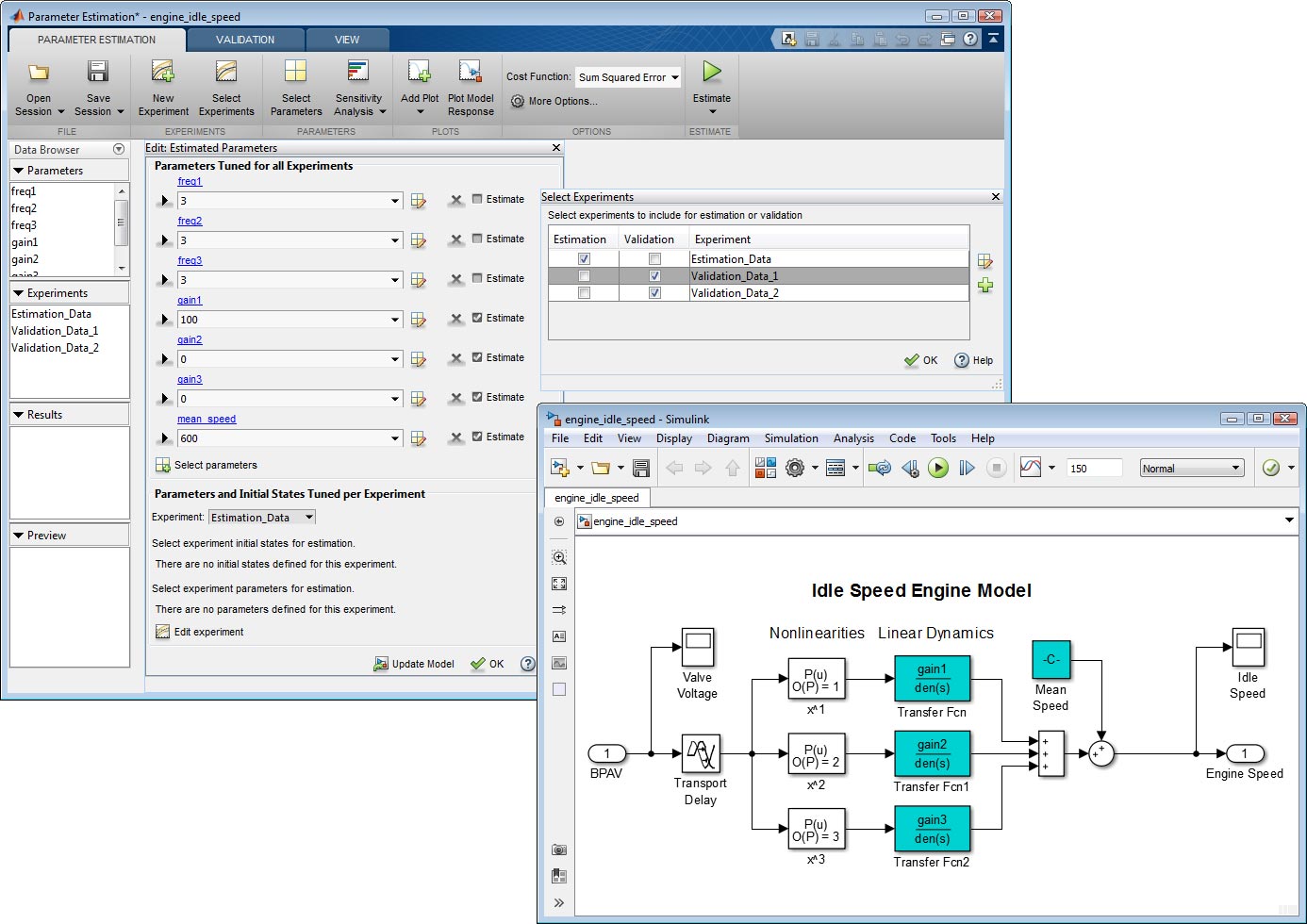Click Update Model button
Screen dimensions: 1307x924
pyautogui.click(x=414, y=664)
